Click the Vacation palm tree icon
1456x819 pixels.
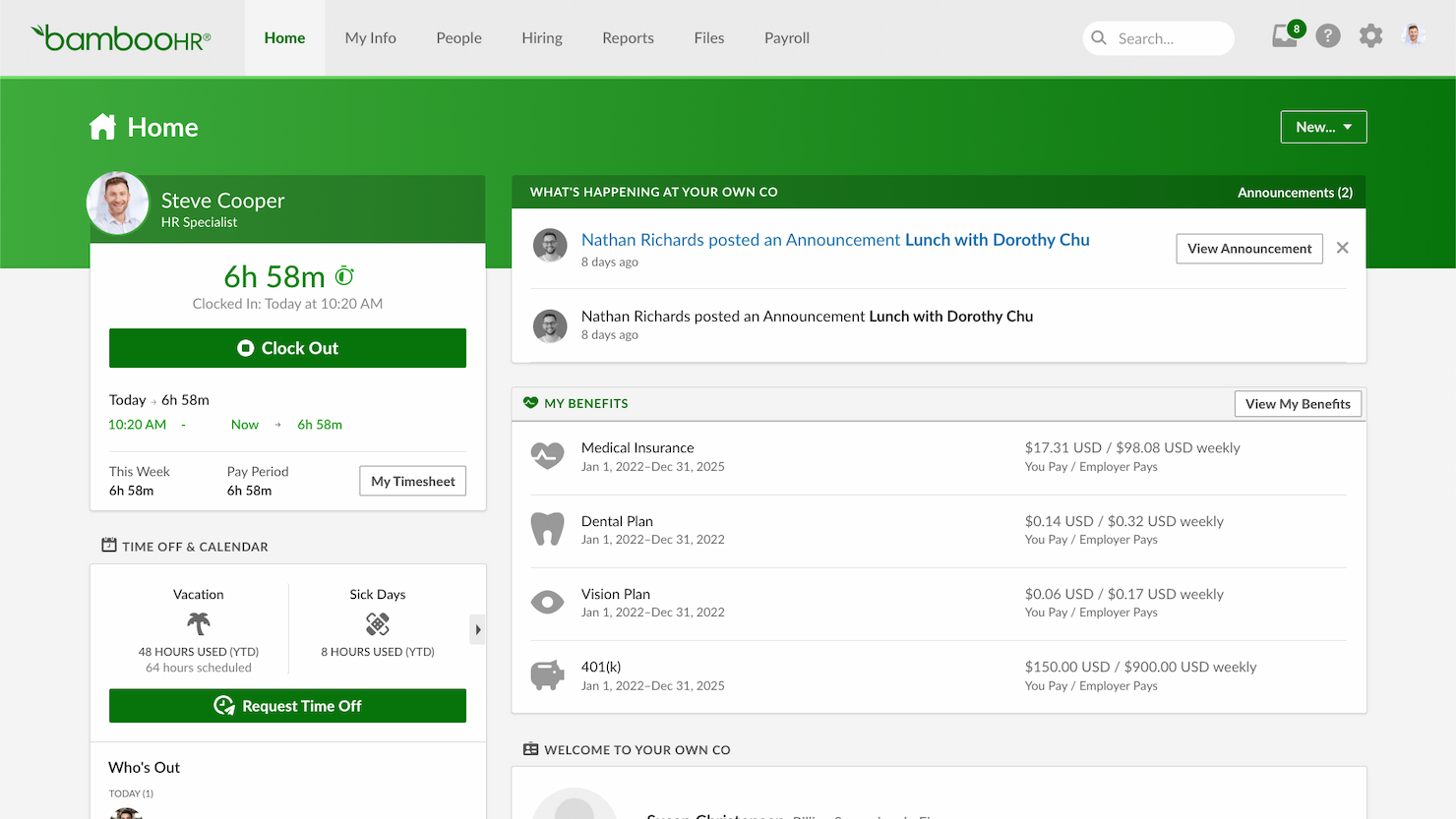coord(198,623)
